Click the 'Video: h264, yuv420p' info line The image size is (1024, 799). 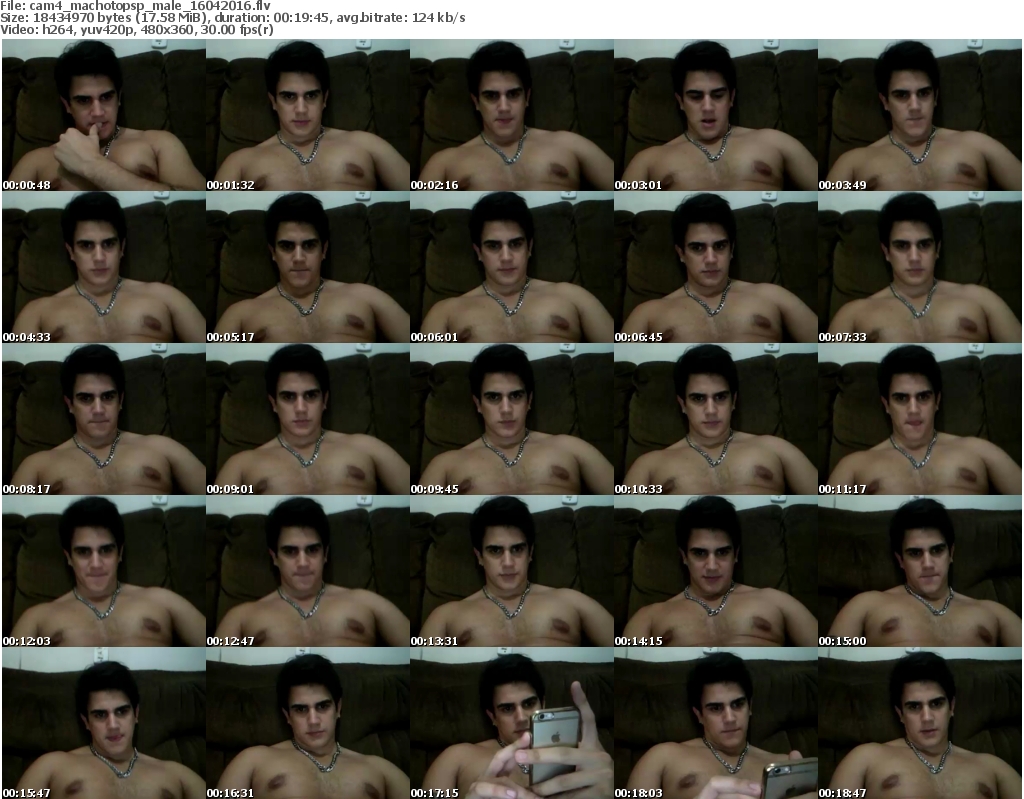pos(137,30)
